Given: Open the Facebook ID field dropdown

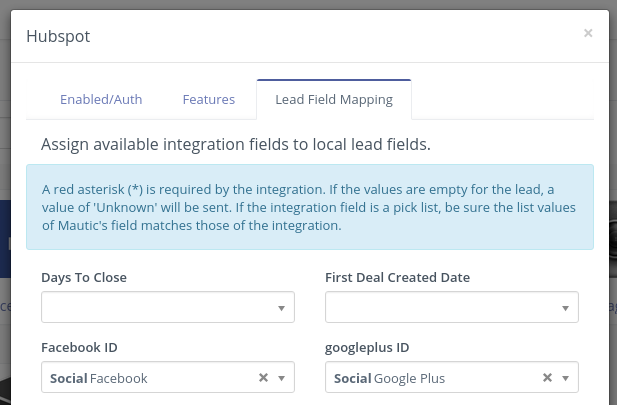Looking at the screenshot, I should [168, 377].
